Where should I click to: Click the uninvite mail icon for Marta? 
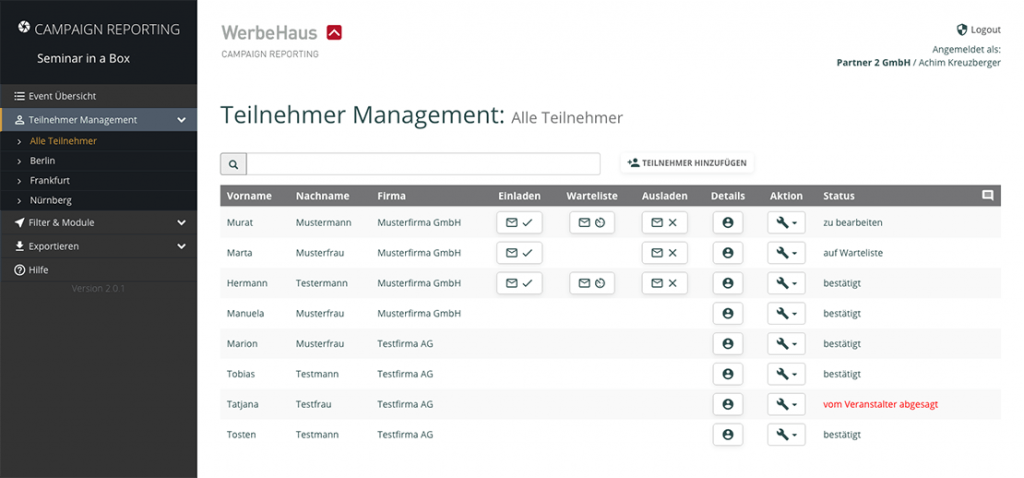(x=664, y=253)
